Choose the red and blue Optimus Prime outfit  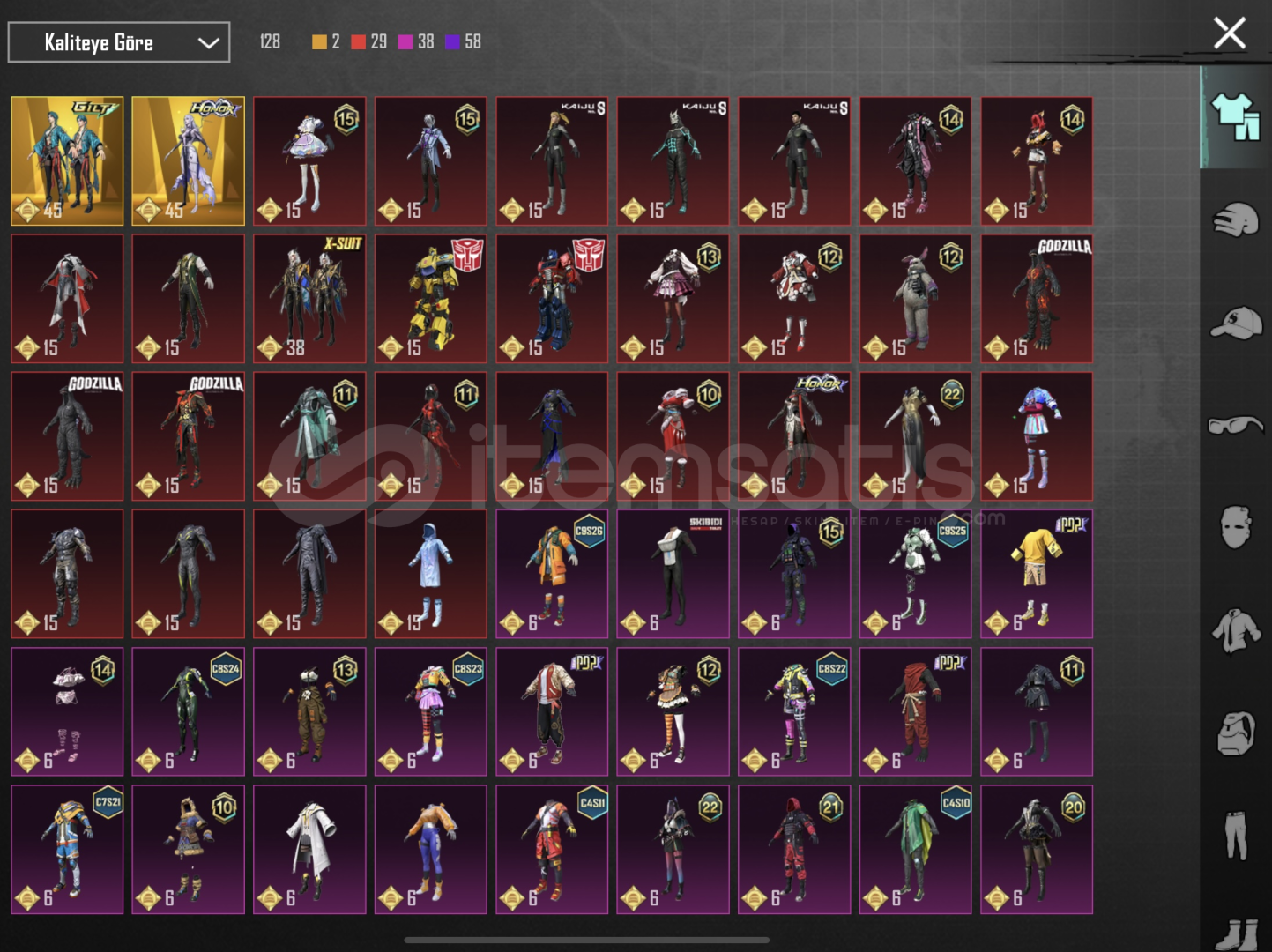tap(552, 299)
